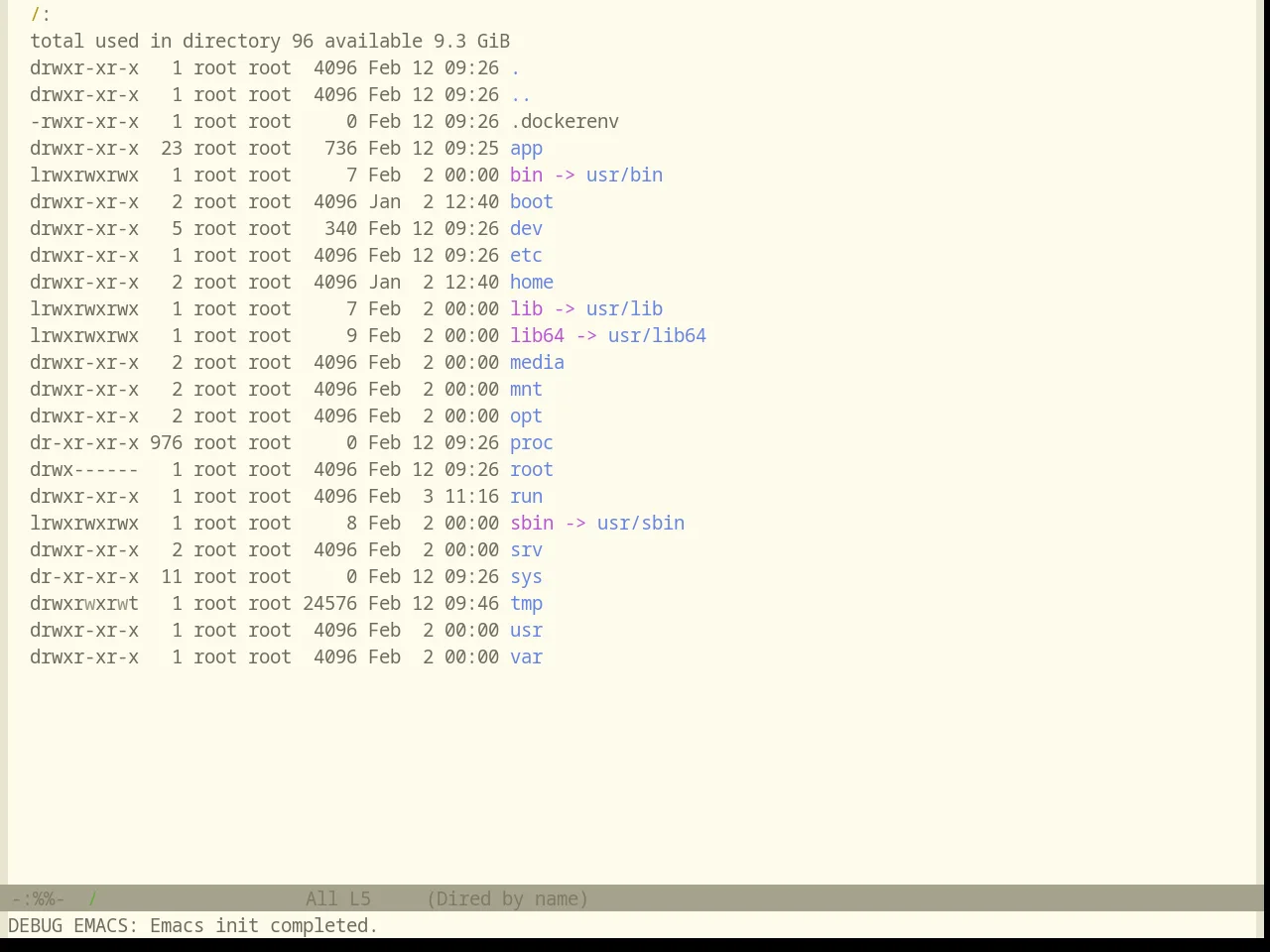Click 'All L5' position indicator
The width and height of the screenshot is (1270, 952).
coord(337,899)
